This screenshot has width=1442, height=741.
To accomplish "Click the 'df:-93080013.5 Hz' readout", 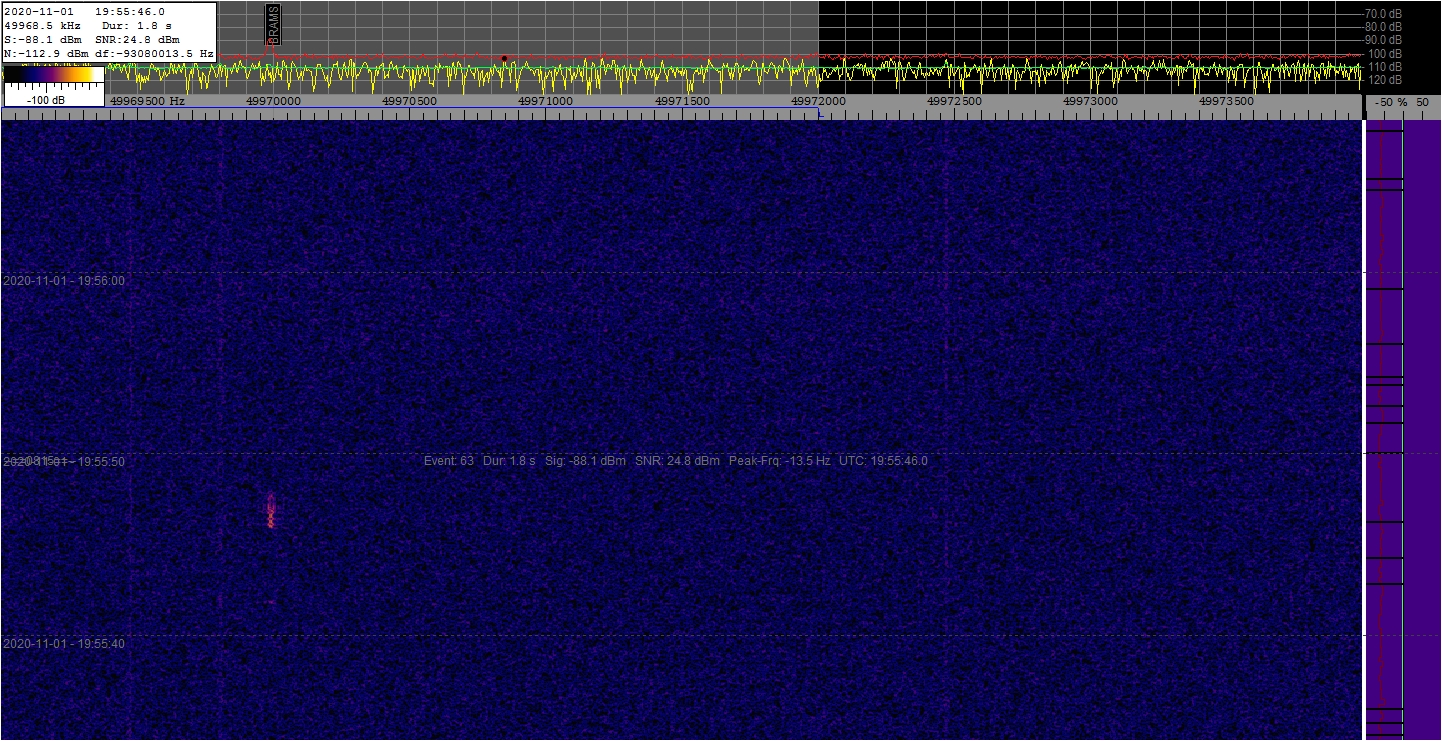I will point(155,53).
